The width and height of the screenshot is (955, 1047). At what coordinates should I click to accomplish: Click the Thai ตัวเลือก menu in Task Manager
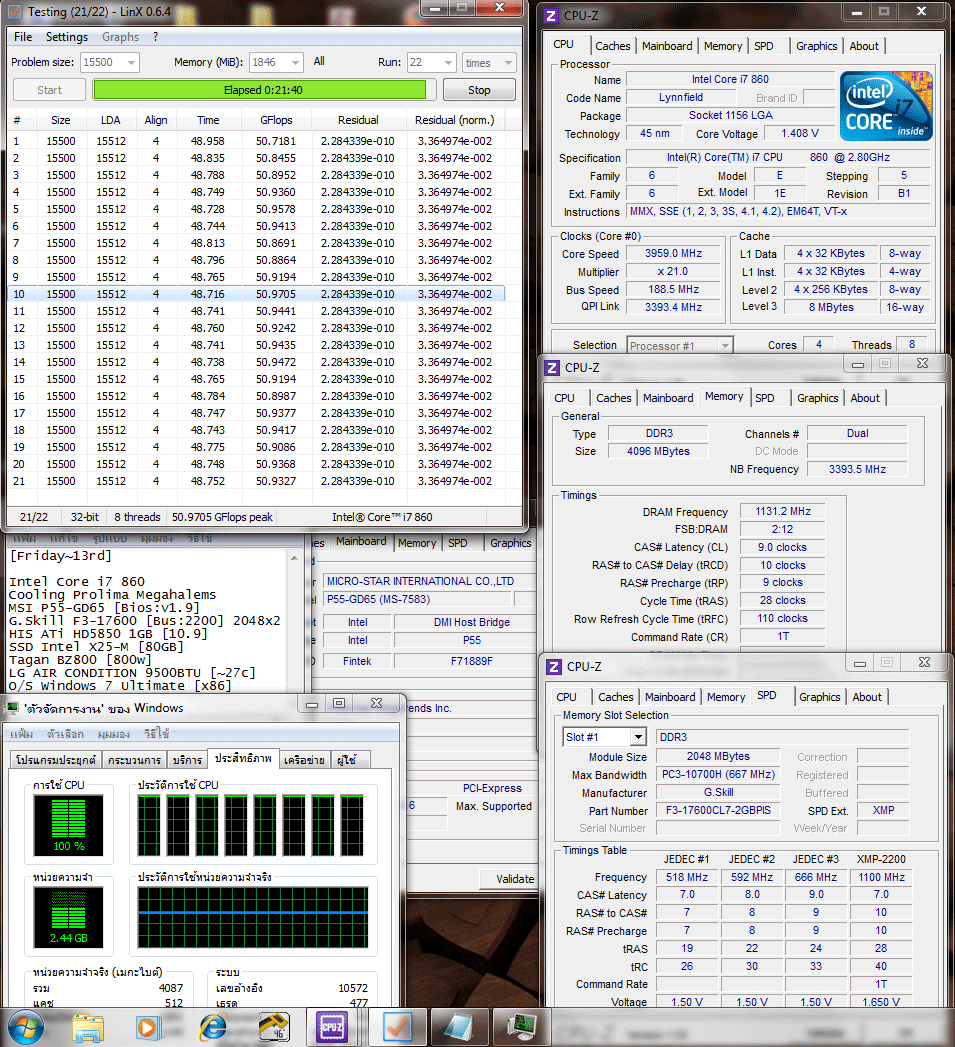tap(65, 734)
